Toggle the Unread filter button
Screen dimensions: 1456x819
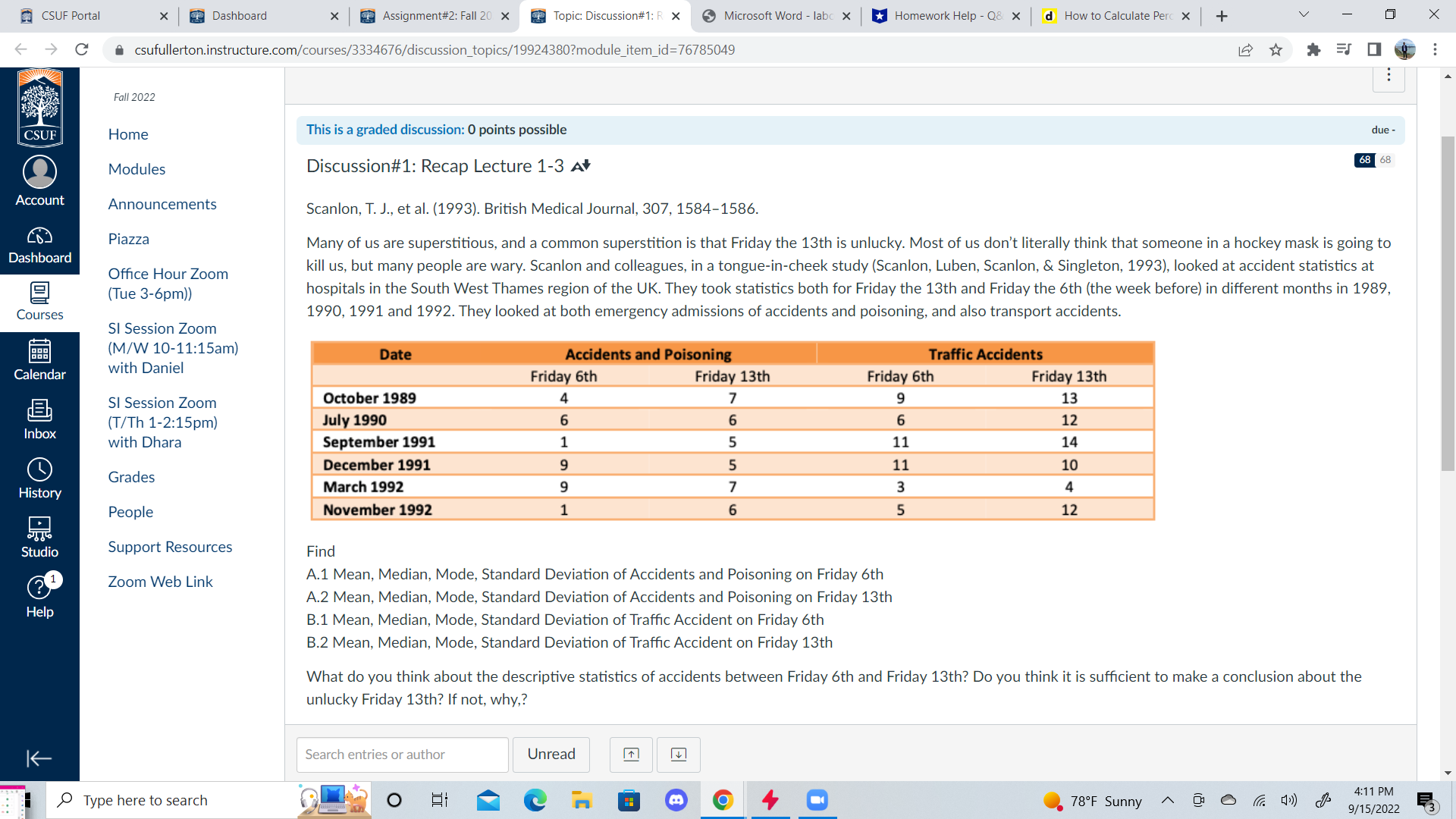(551, 755)
